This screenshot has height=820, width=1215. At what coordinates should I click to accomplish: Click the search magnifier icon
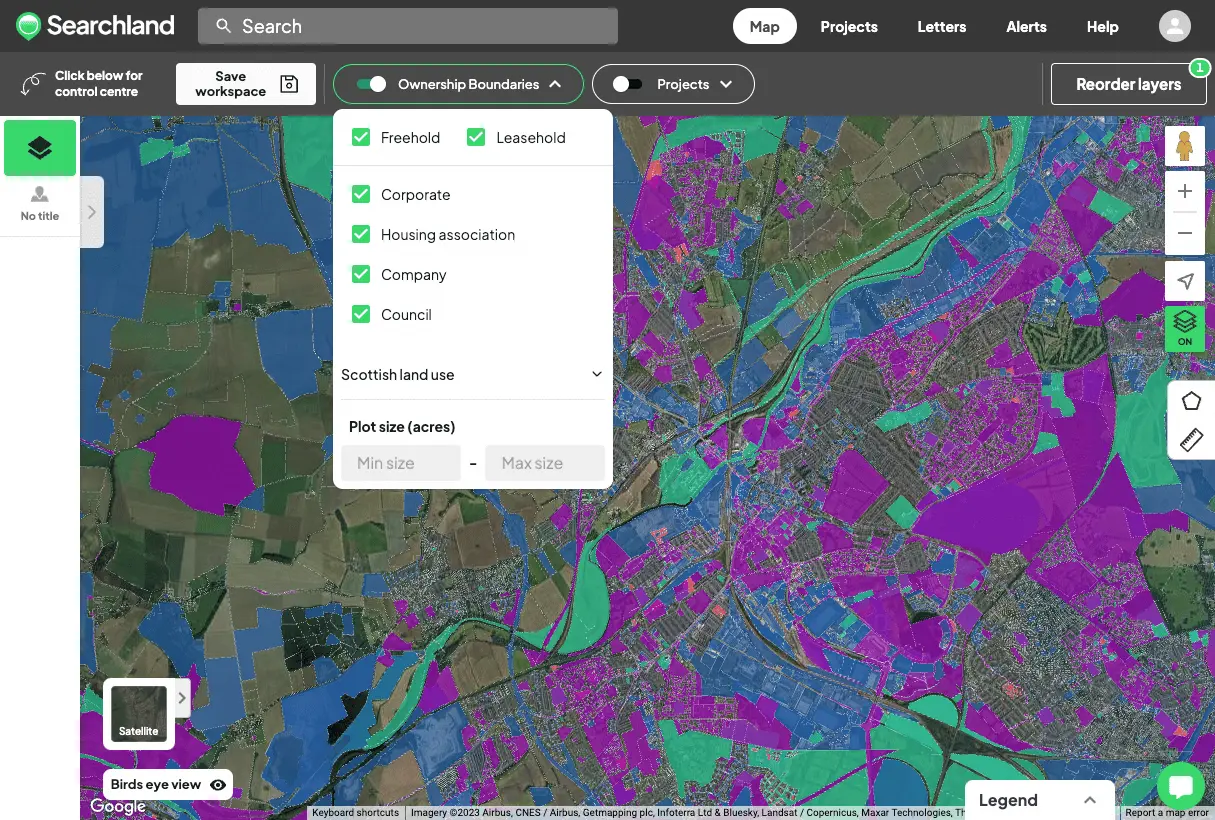[x=224, y=26]
